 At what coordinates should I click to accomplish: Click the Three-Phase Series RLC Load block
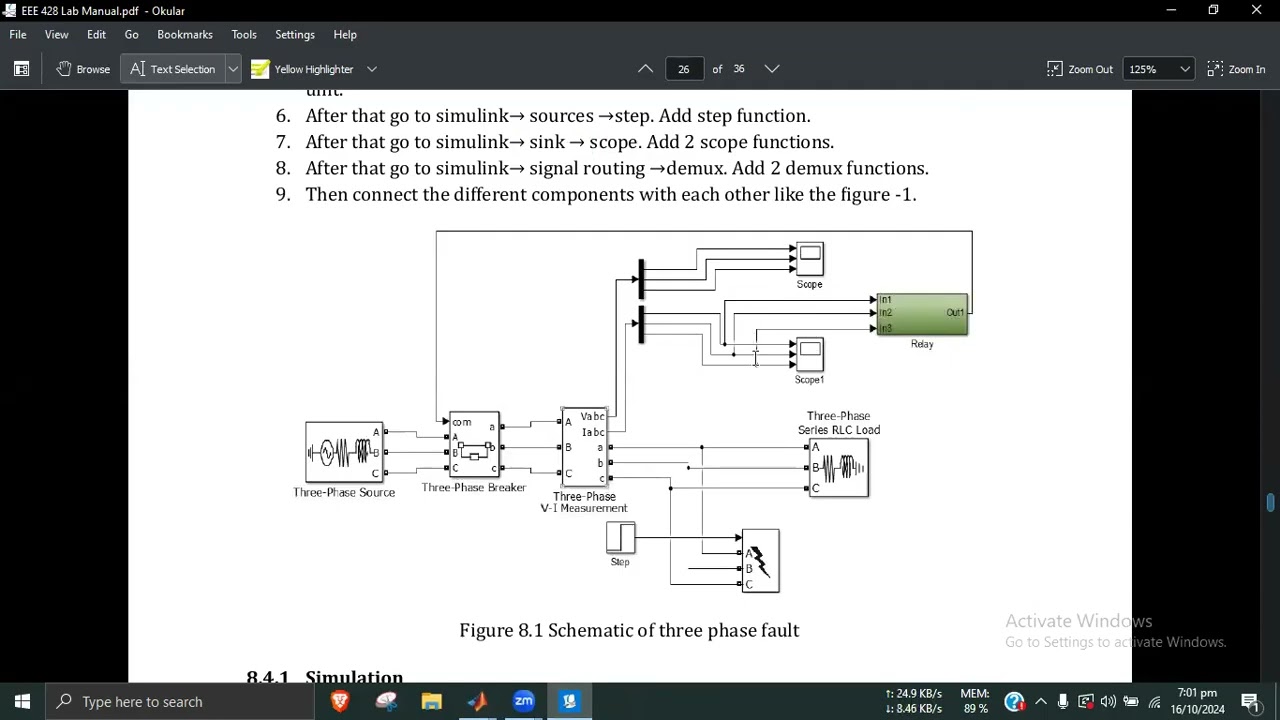839,468
